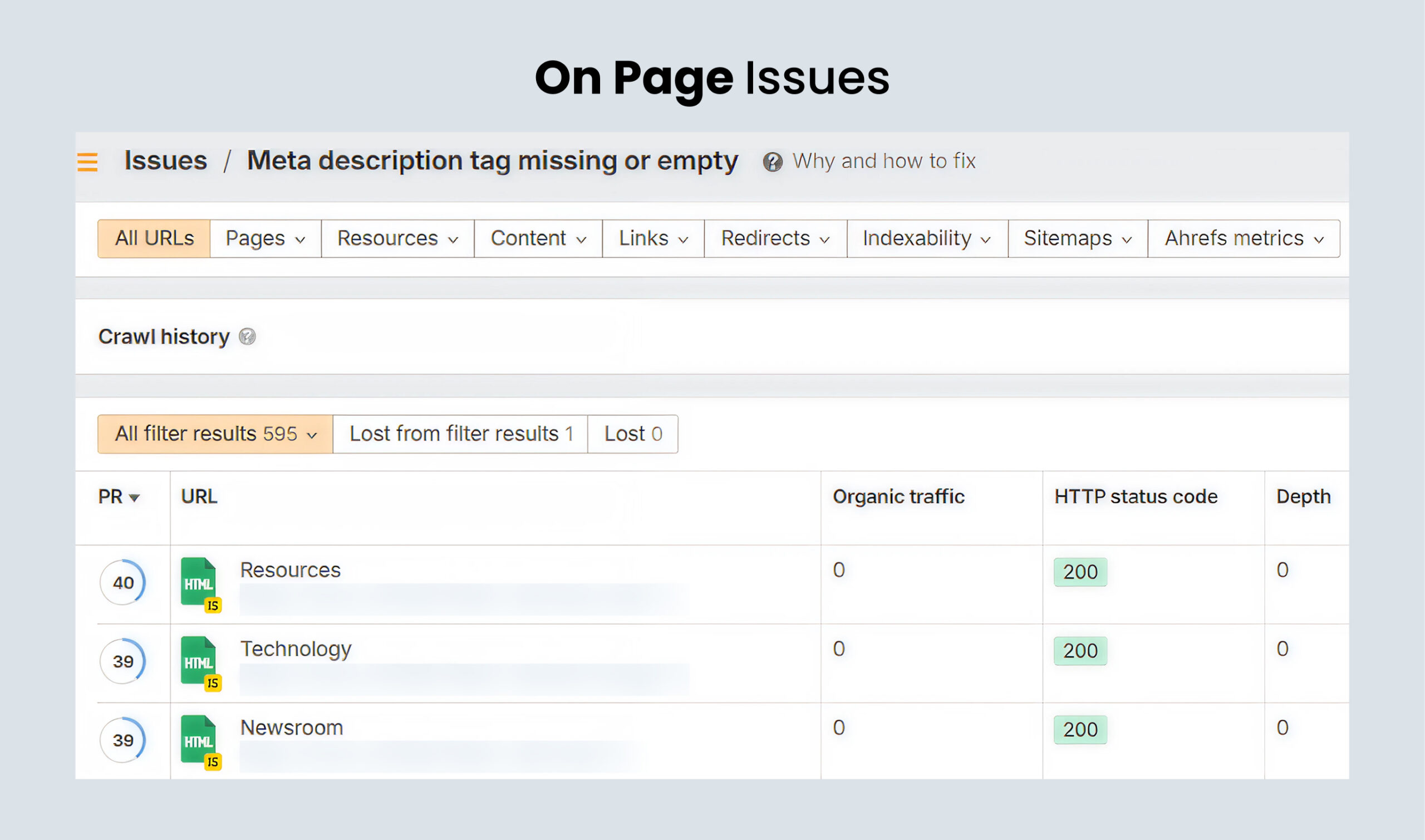Click the wrench icon before Why and how to fix
This screenshot has height=840, width=1425.
774,161
